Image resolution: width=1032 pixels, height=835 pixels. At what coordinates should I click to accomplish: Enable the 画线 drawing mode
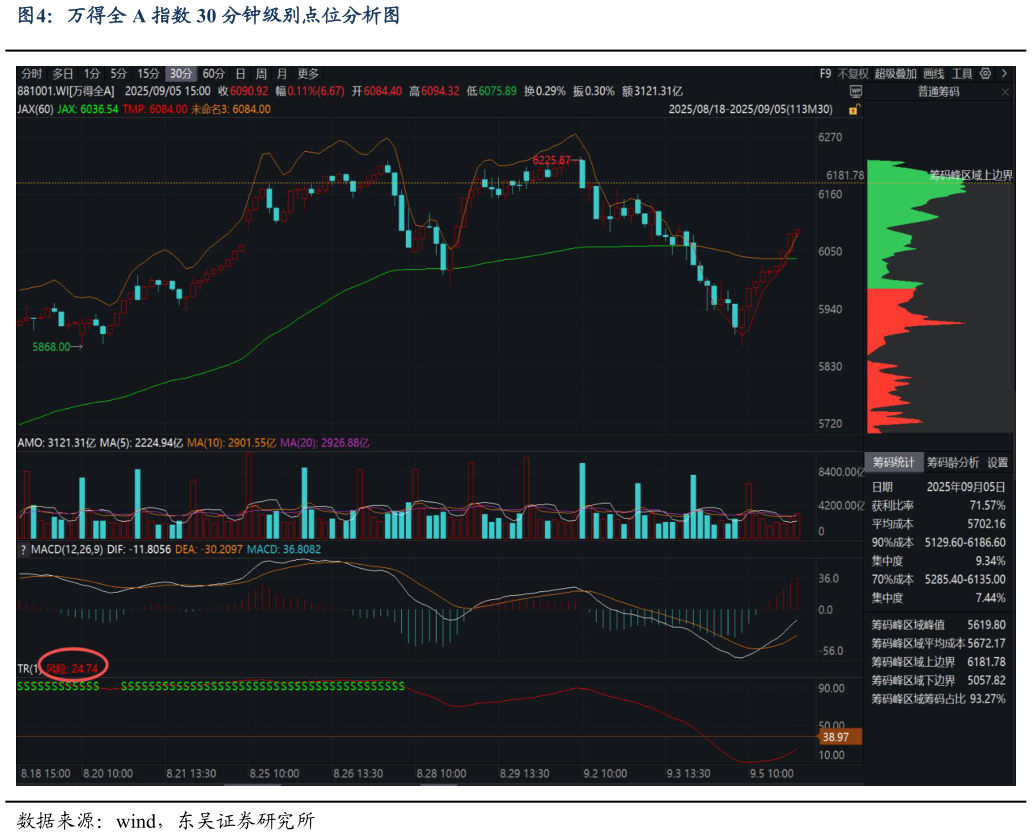(933, 73)
